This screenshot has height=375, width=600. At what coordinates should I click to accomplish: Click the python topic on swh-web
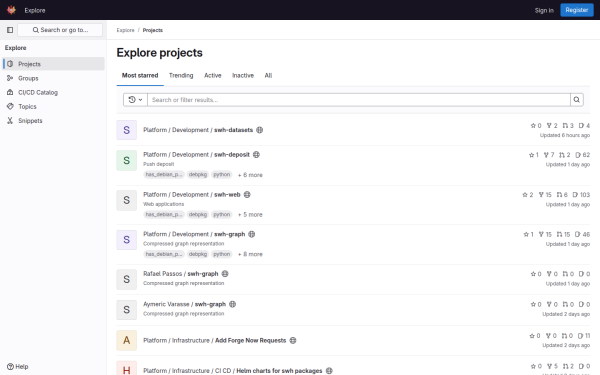coord(222,214)
